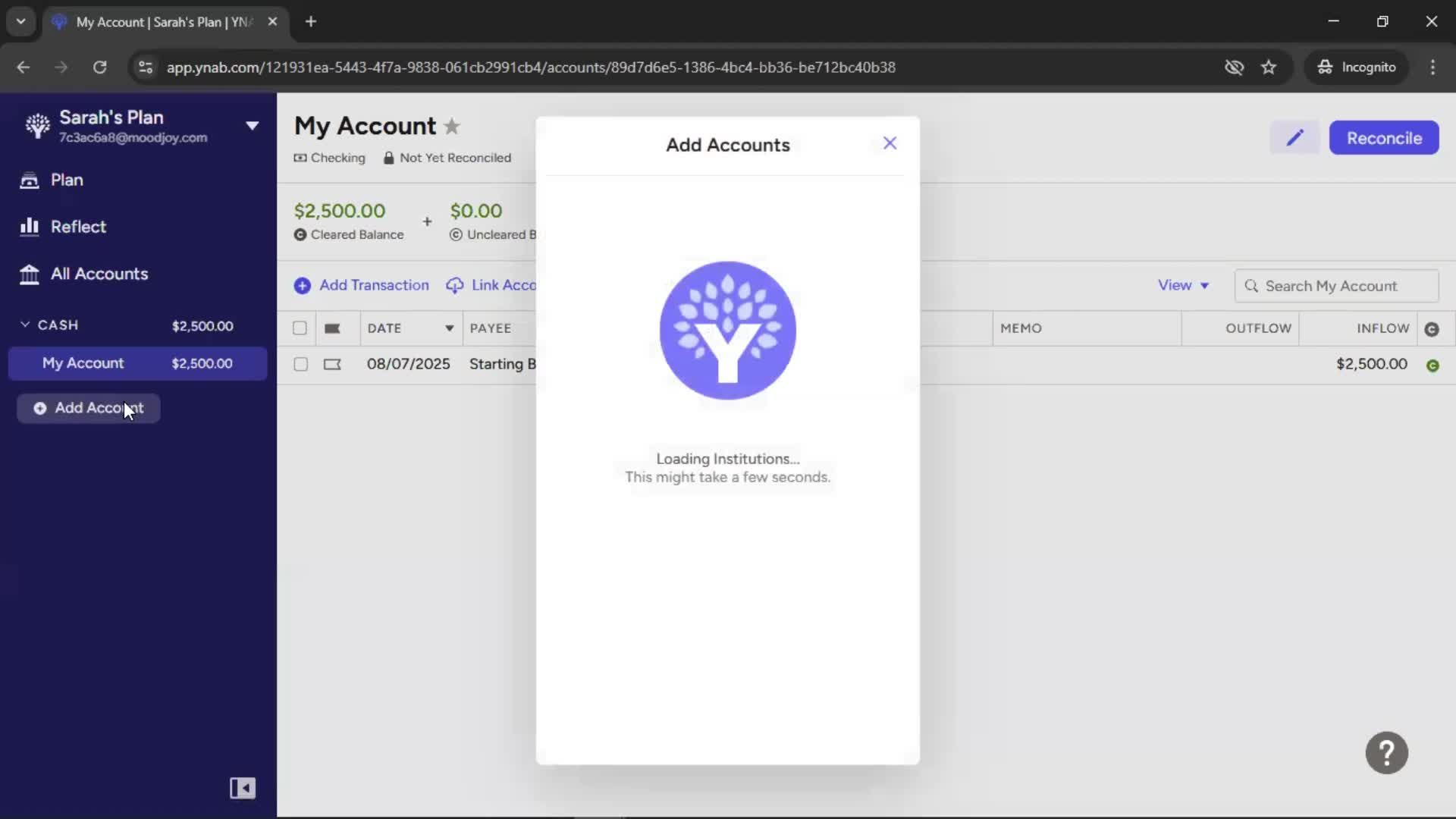The height and width of the screenshot is (819, 1456).
Task: Click Add Transaction
Action: tap(362, 286)
